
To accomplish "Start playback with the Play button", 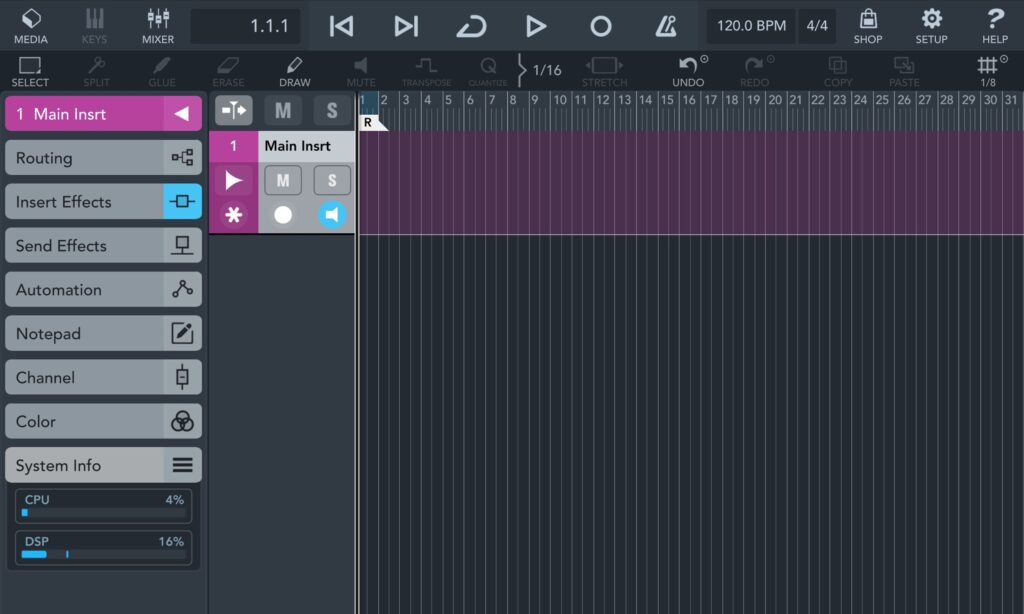I will coord(536,26).
